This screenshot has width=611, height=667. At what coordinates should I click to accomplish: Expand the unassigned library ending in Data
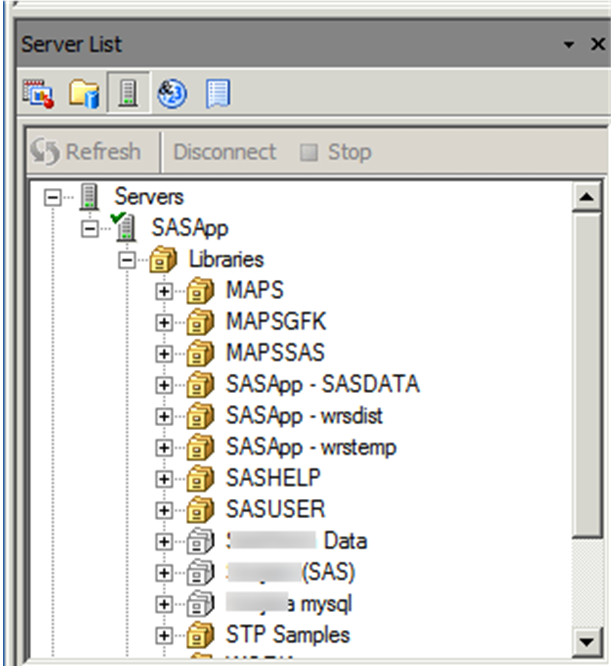[x=164, y=542]
